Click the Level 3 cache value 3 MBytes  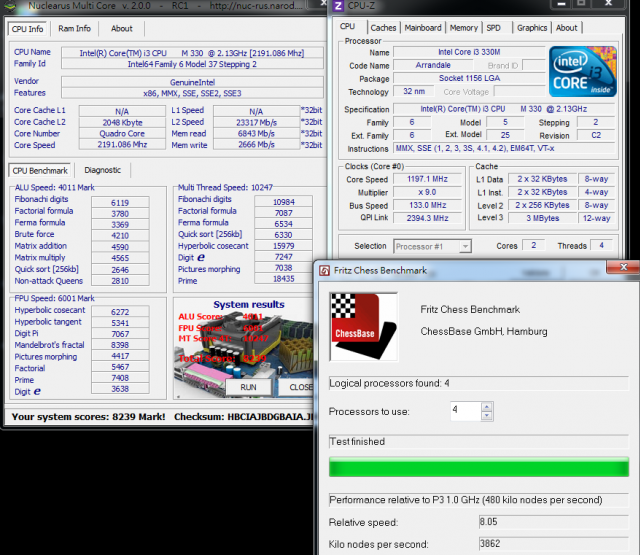pos(542,218)
